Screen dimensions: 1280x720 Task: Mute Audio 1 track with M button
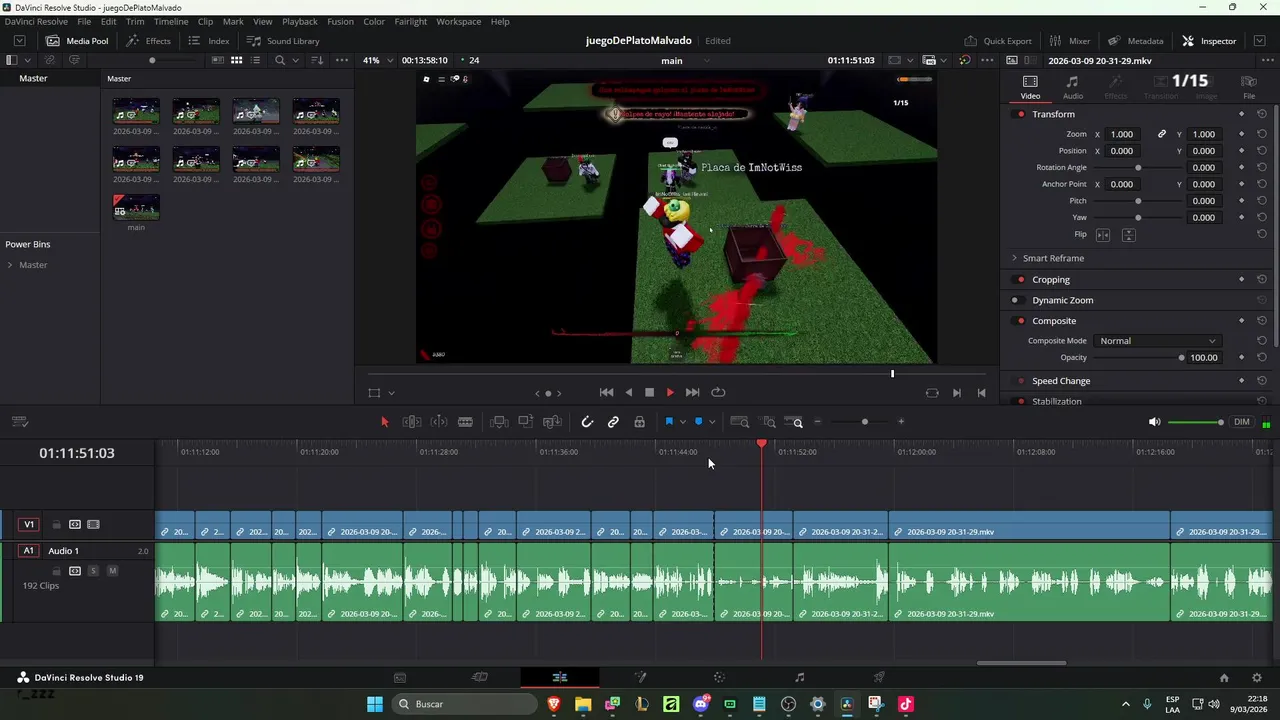(x=112, y=571)
